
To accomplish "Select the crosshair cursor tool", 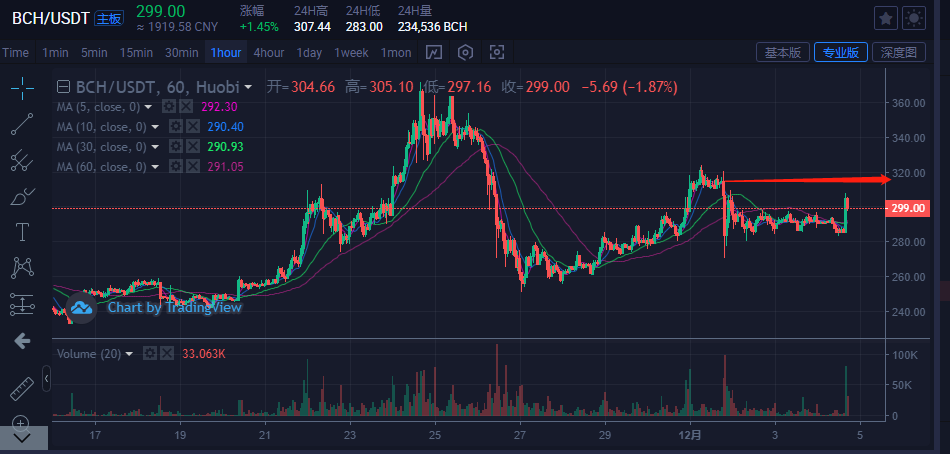I will tap(22, 88).
